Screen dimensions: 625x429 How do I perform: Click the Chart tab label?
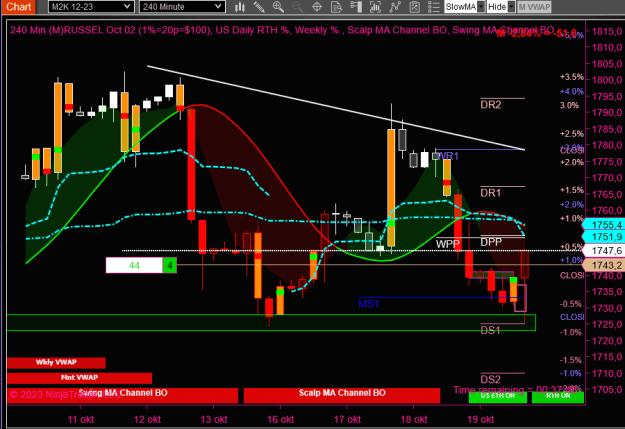point(19,7)
